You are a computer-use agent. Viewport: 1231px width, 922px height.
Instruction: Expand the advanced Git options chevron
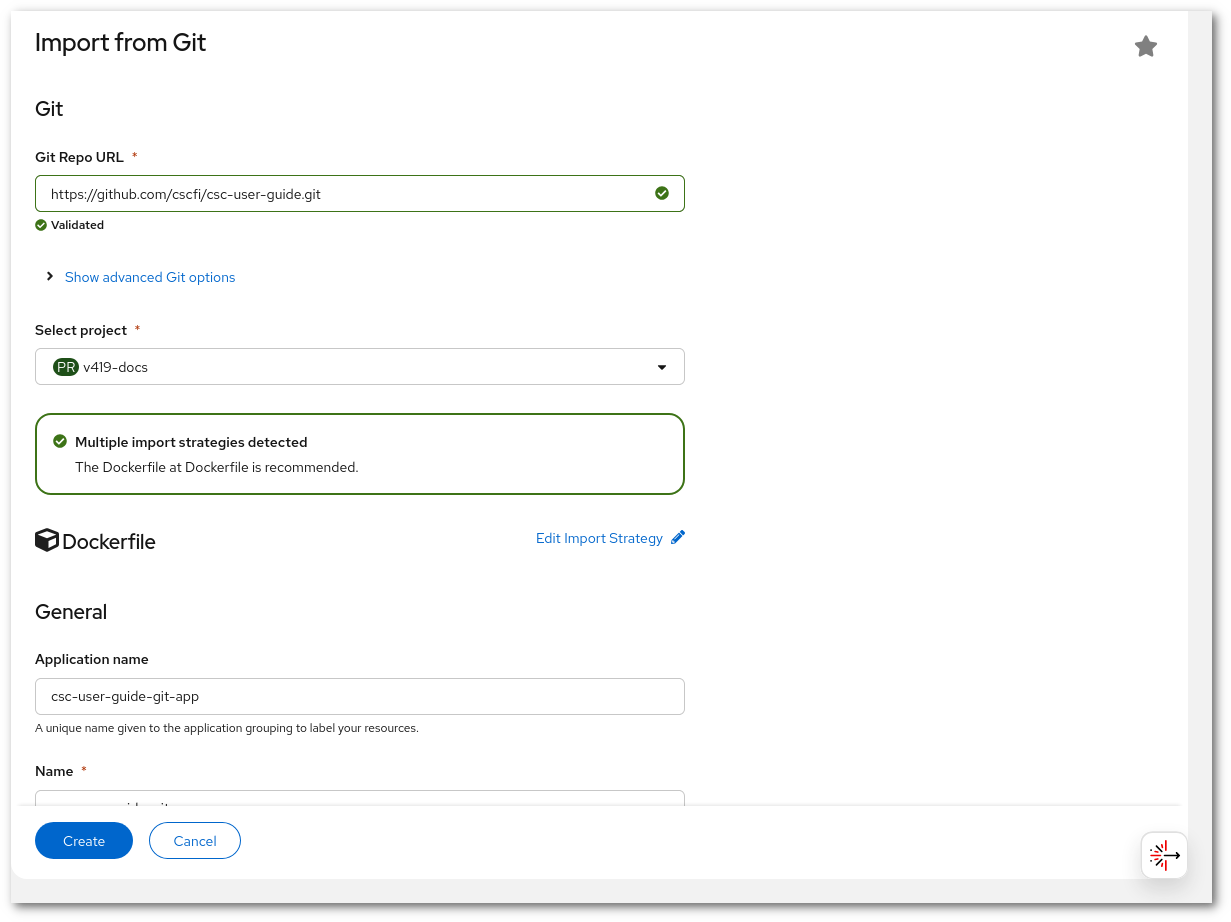point(49,277)
